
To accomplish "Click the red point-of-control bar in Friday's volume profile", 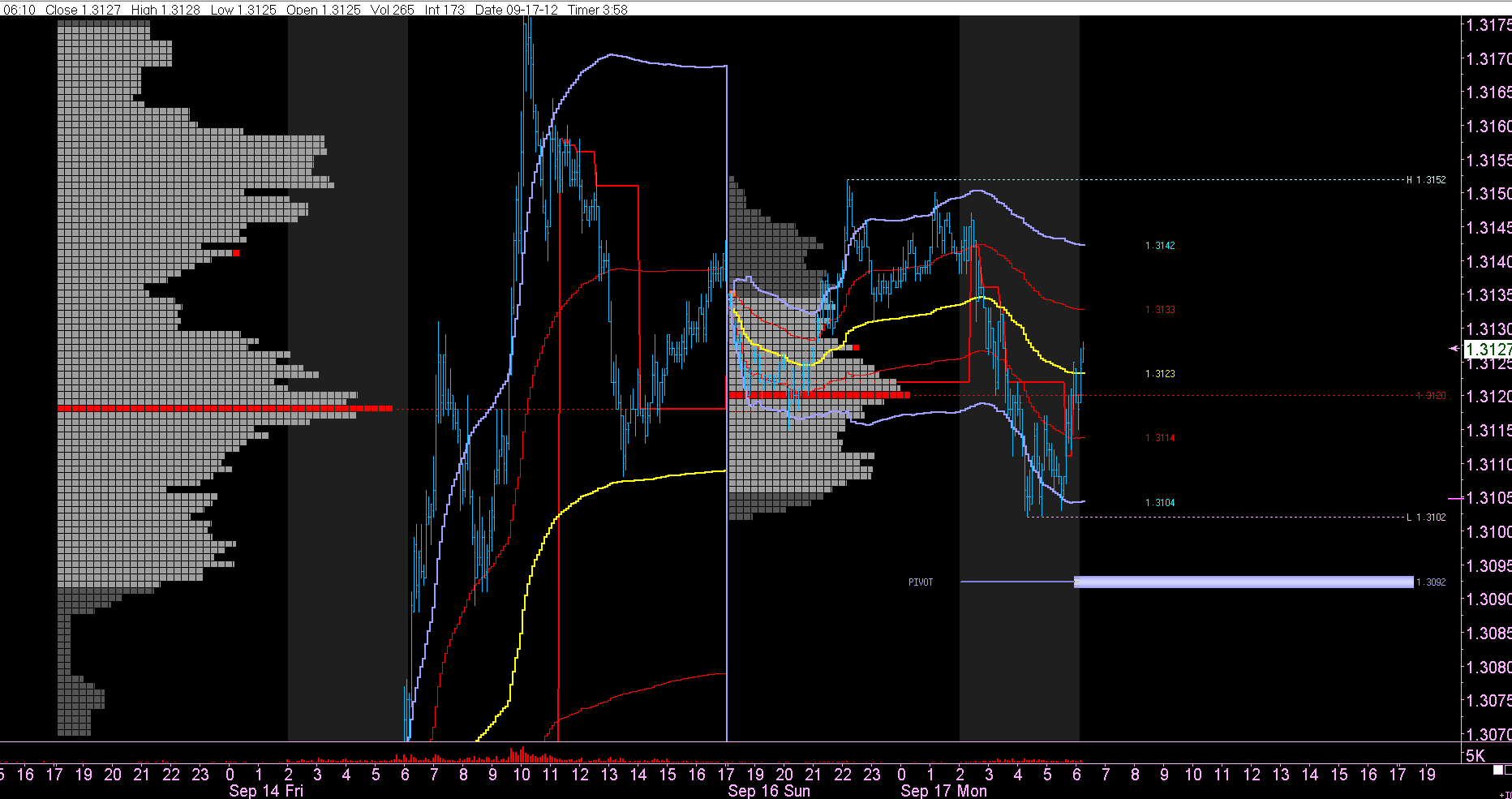I will tap(225, 408).
